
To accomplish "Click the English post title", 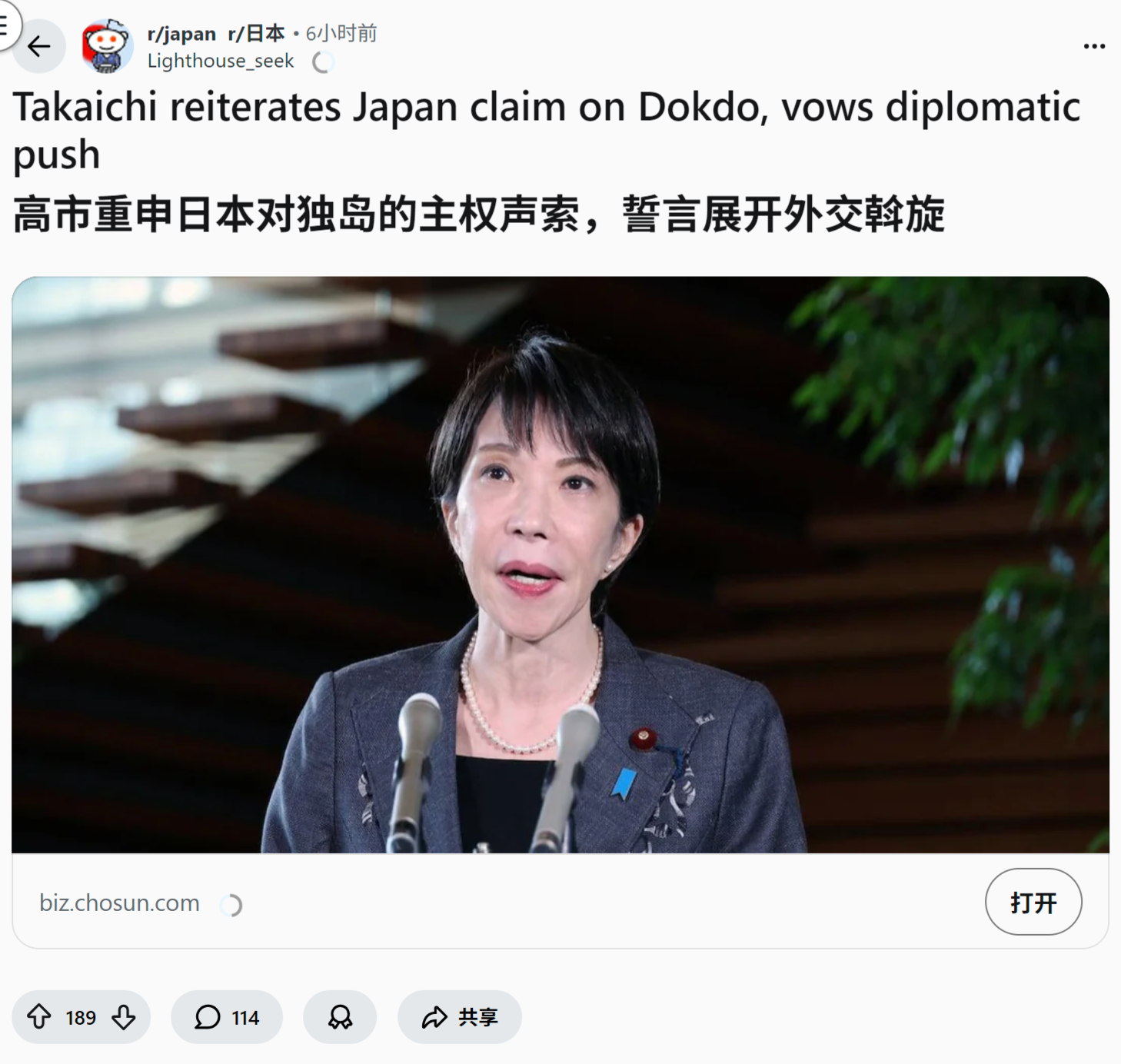I will [x=547, y=130].
